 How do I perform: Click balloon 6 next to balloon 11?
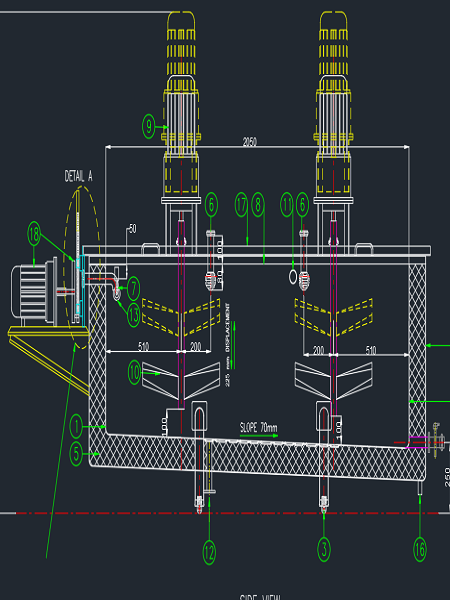[302, 205]
